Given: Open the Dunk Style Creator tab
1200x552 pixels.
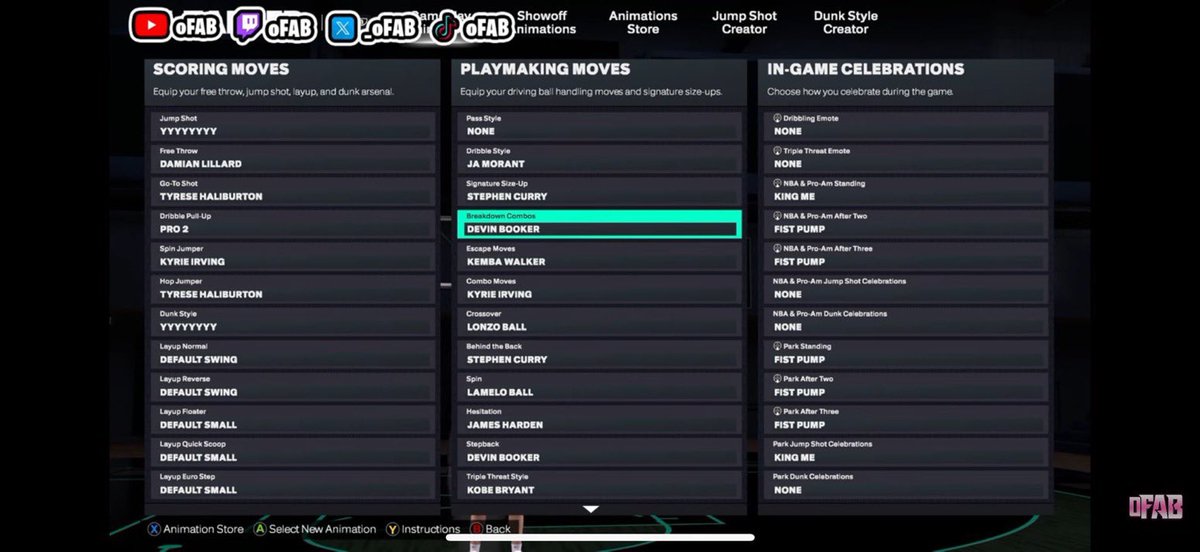Looking at the screenshot, I should pos(846,22).
